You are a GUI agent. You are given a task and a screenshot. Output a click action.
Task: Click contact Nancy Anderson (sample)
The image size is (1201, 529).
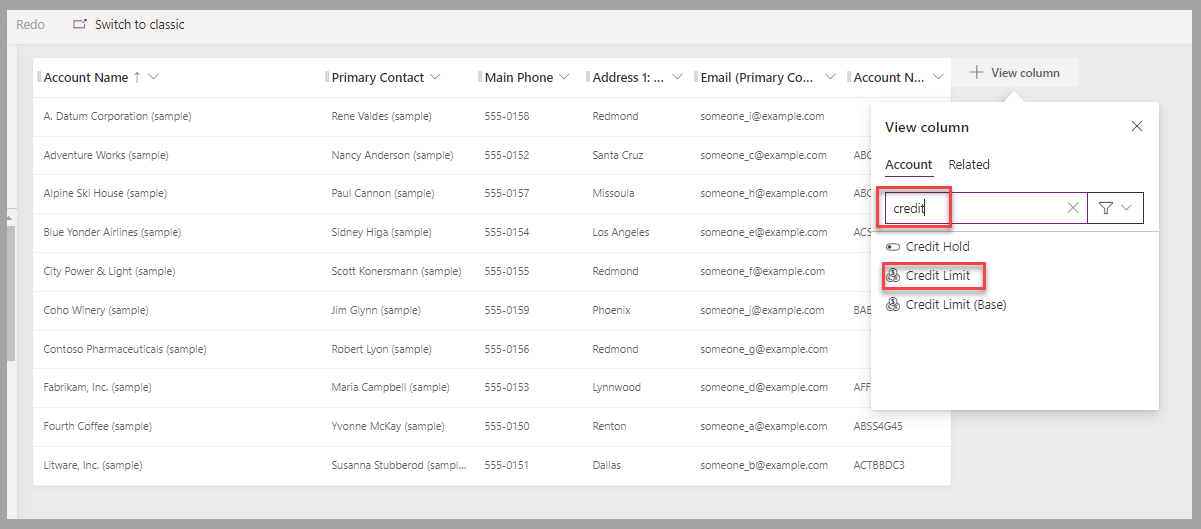pos(392,155)
